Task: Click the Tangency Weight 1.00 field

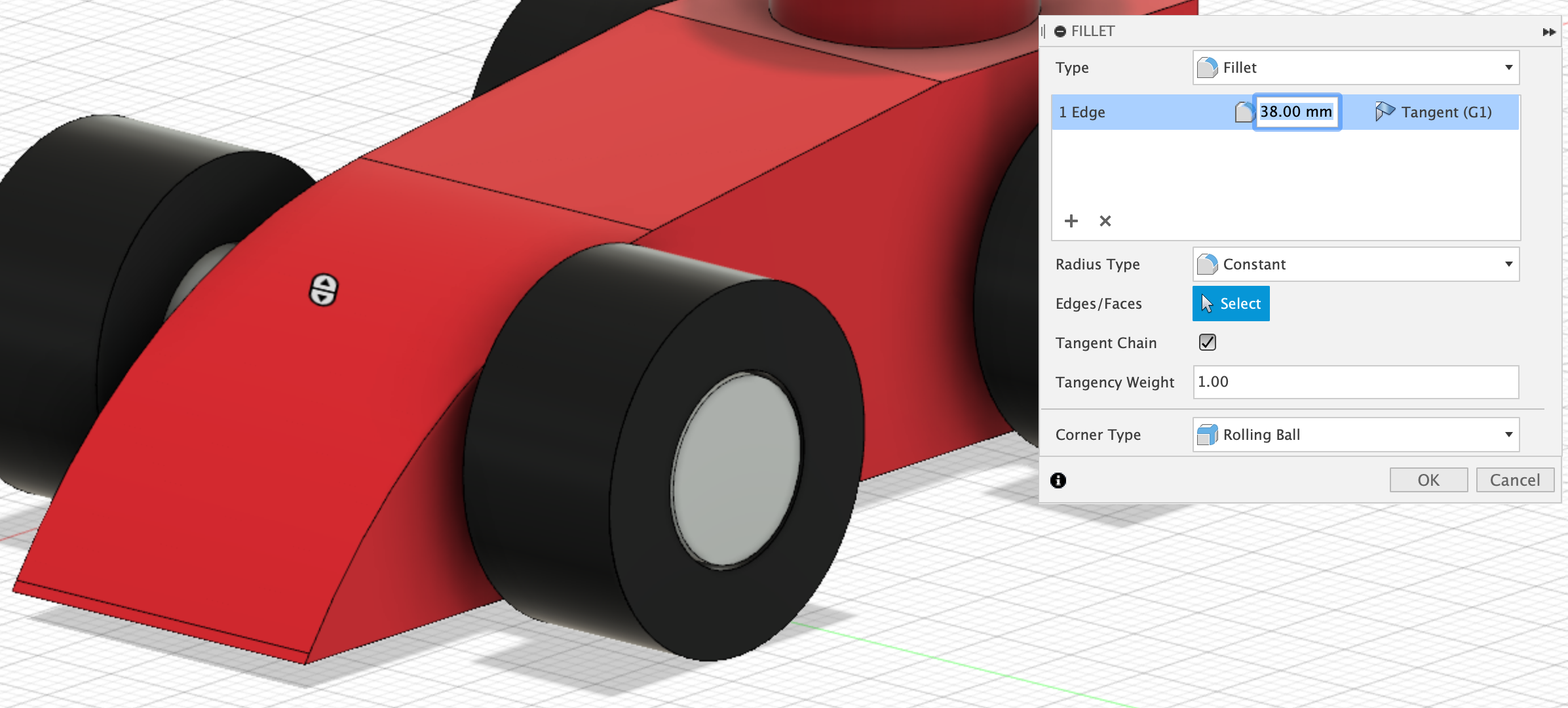Action: (x=1355, y=382)
